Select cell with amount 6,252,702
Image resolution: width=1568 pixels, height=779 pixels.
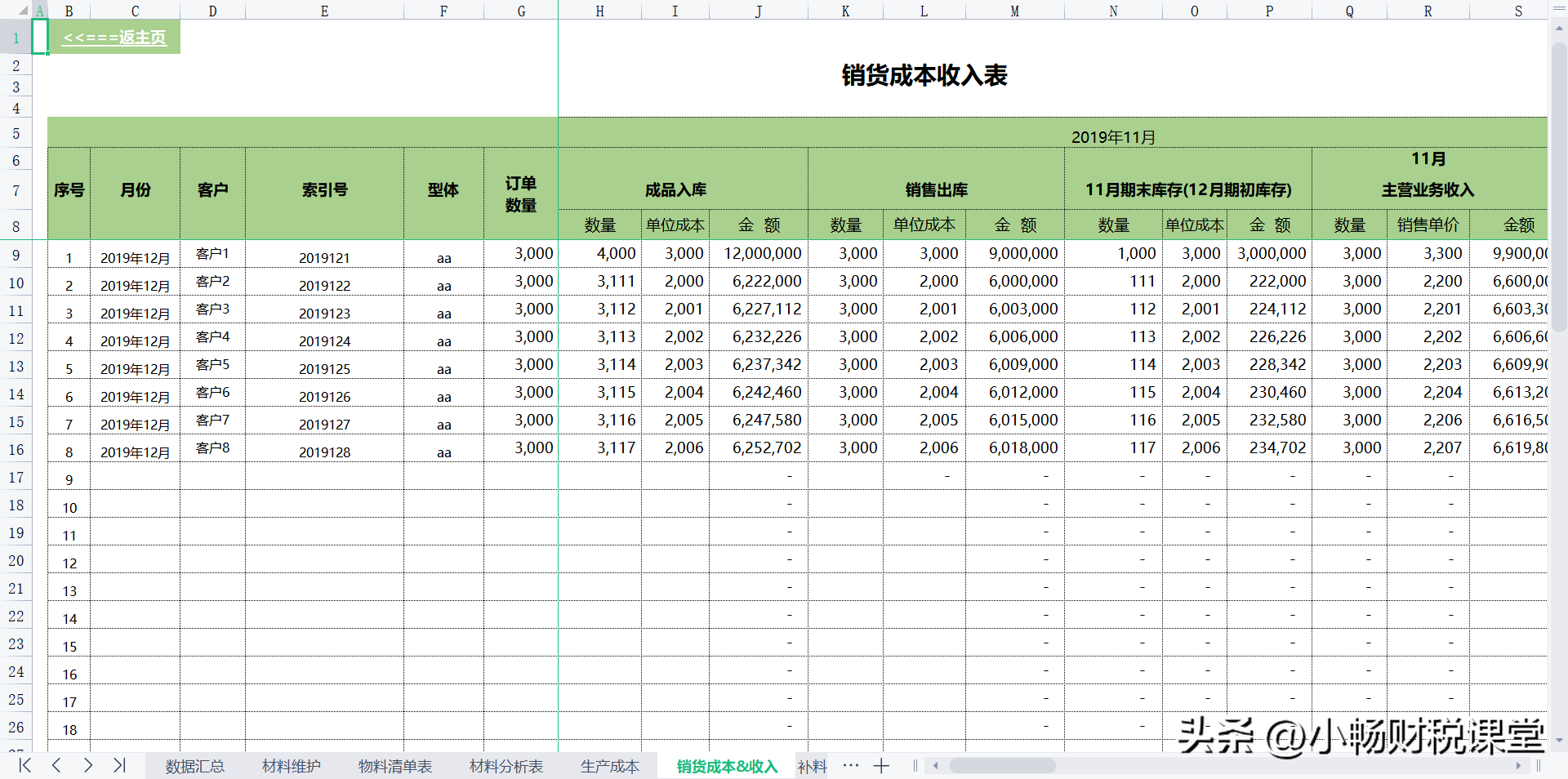pyautogui.click(x=759, y=448)
